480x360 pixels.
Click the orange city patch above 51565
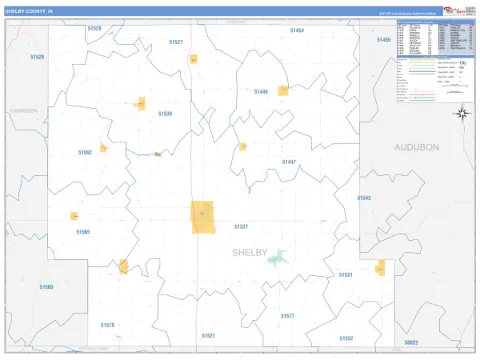click(x=74, y=216)
